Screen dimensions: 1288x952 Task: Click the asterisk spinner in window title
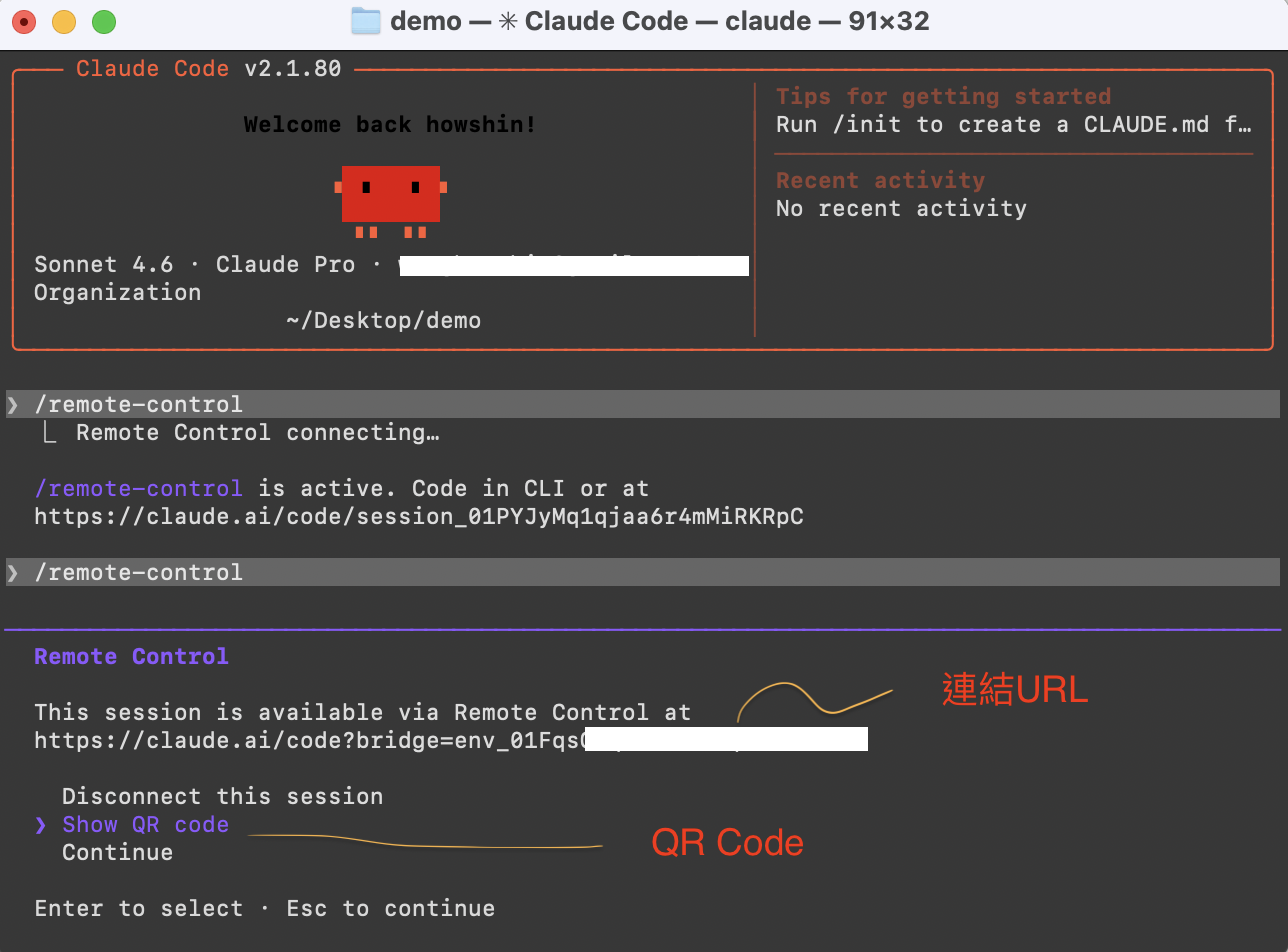click(507, 21)
